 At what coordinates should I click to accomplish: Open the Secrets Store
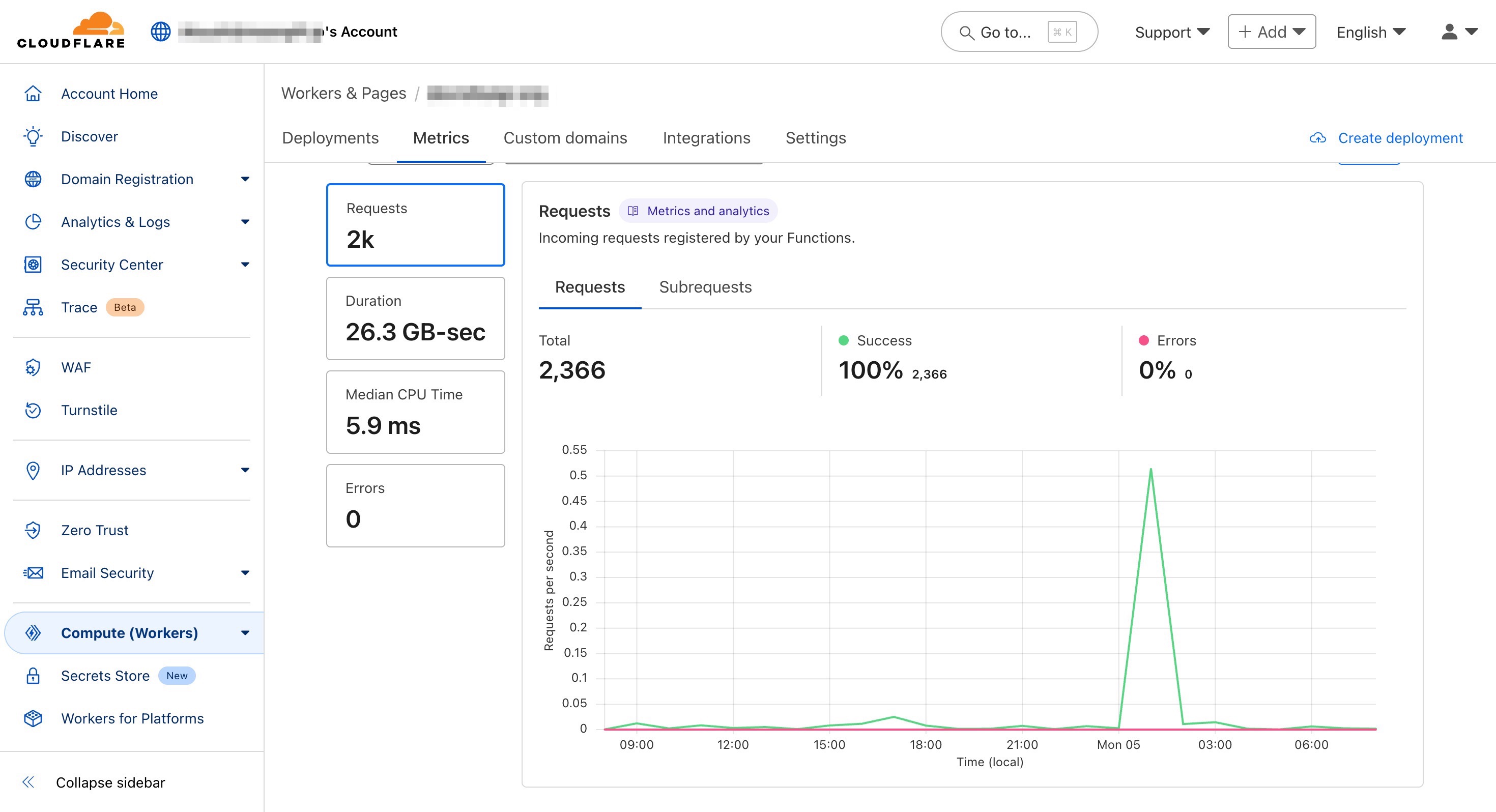[x=106, y=676]
